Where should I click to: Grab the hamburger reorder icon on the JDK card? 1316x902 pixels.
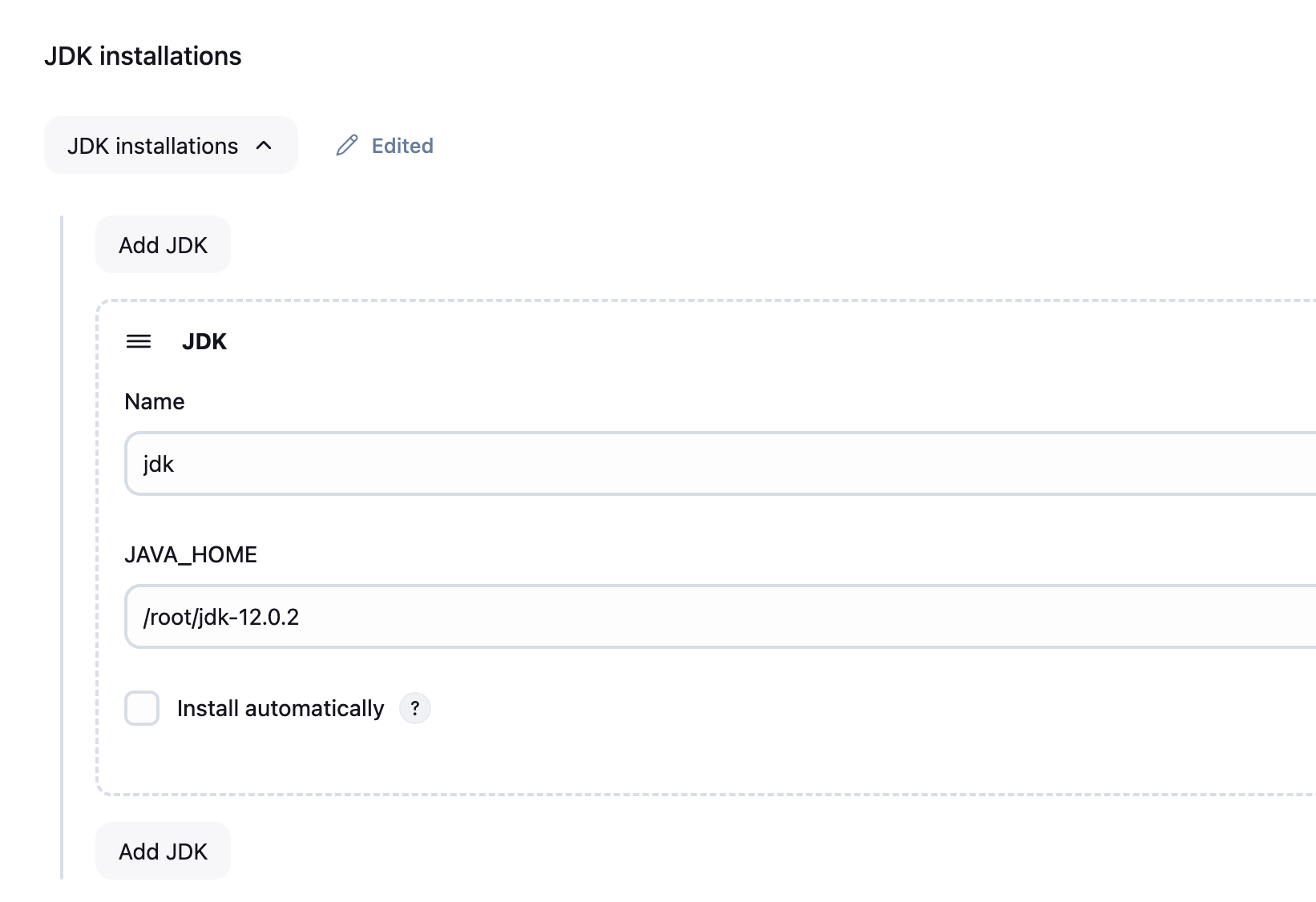click(139, 341)
